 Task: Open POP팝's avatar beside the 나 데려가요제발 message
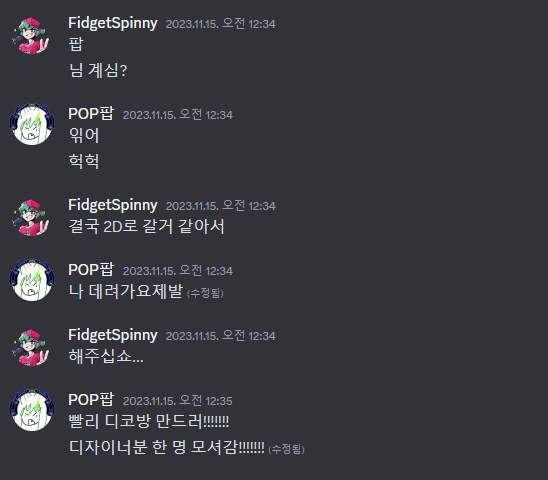coord(31,280)
